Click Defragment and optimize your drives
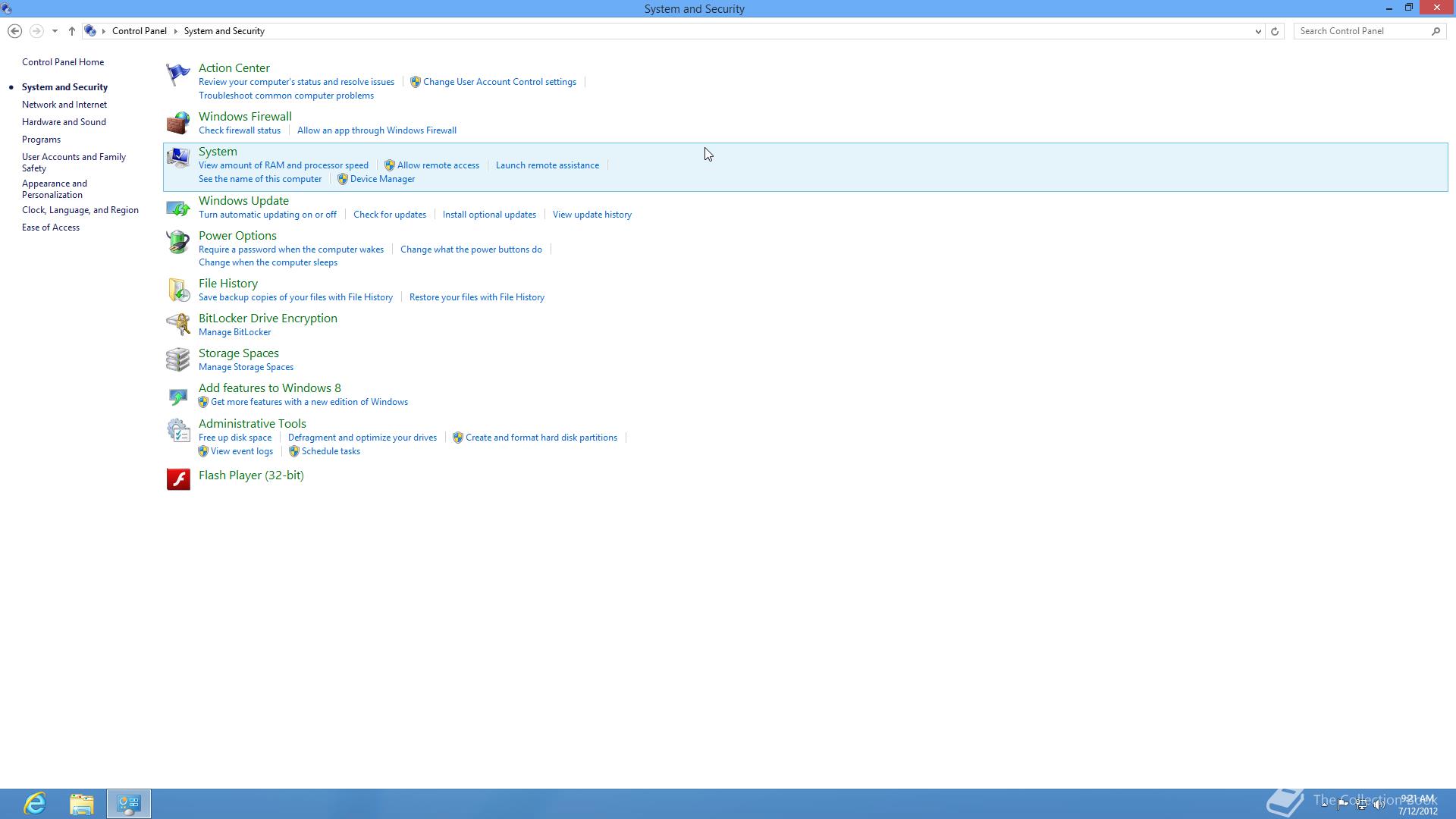This screenshot has height=819, width=1456. pyautogui.click(x=362, y=438)
